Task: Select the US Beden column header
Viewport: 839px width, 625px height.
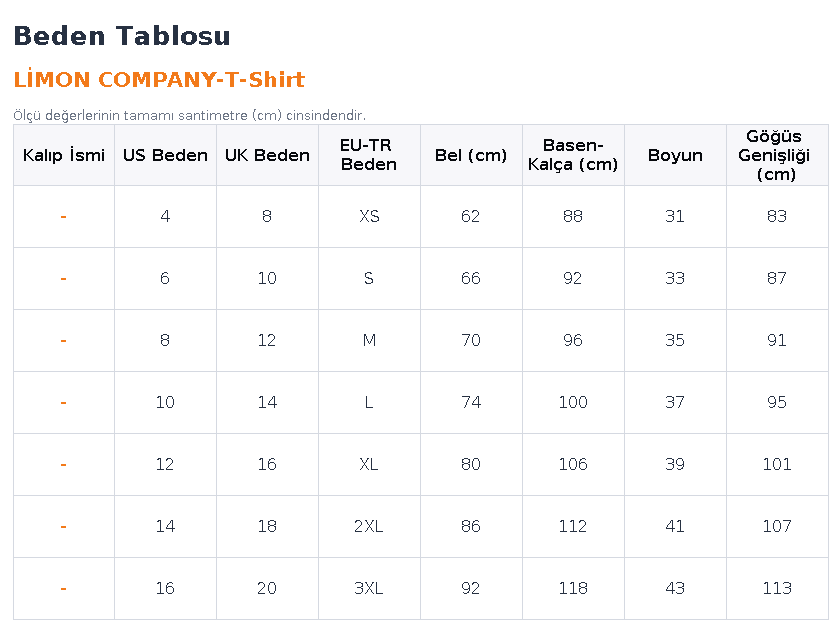Action: coord(165,155)
